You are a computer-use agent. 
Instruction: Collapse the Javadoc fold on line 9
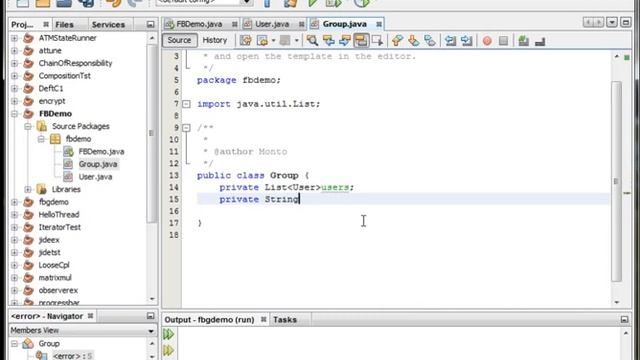(x=186, y=128)
